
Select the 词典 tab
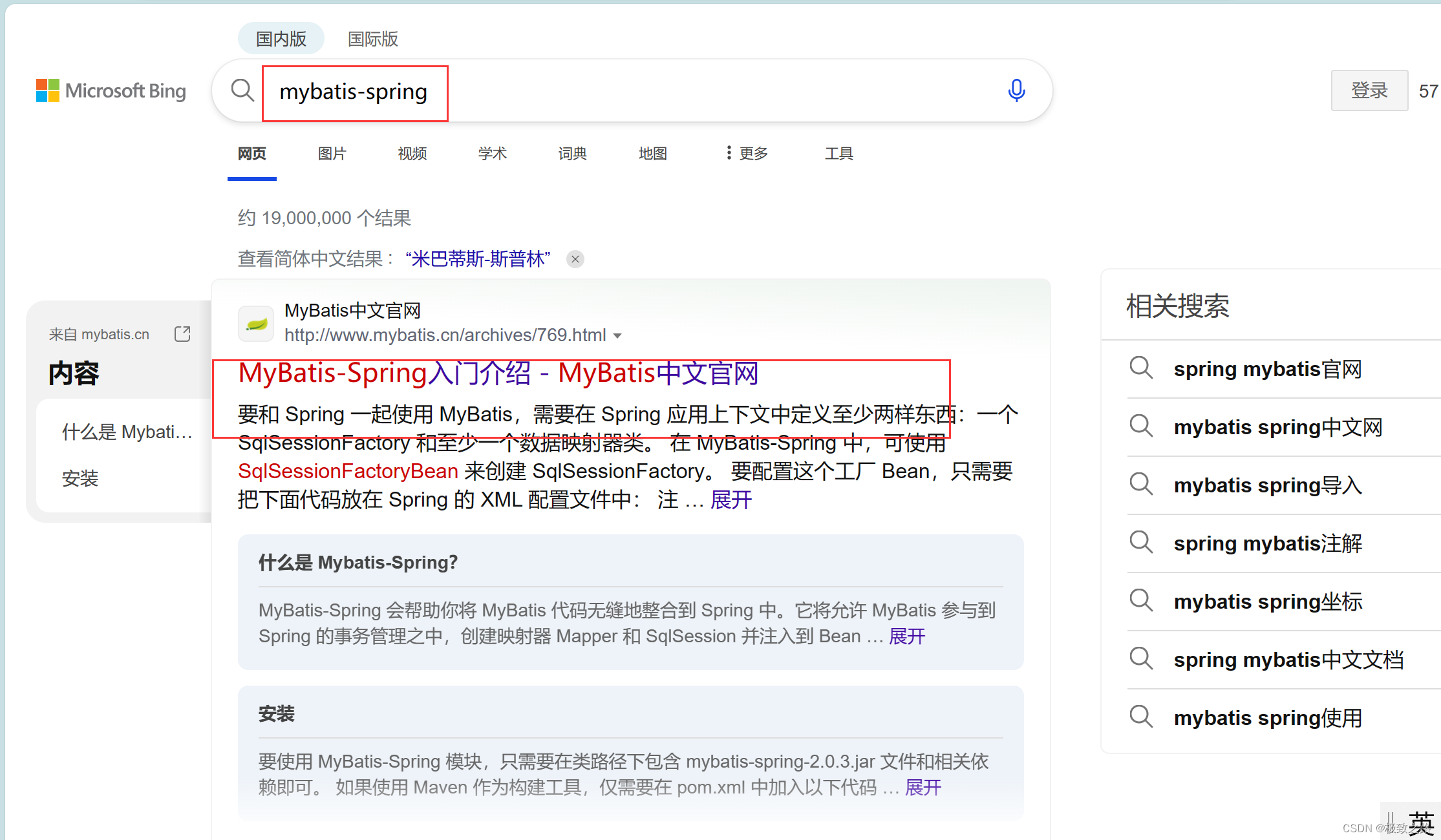tap(573, 154)
